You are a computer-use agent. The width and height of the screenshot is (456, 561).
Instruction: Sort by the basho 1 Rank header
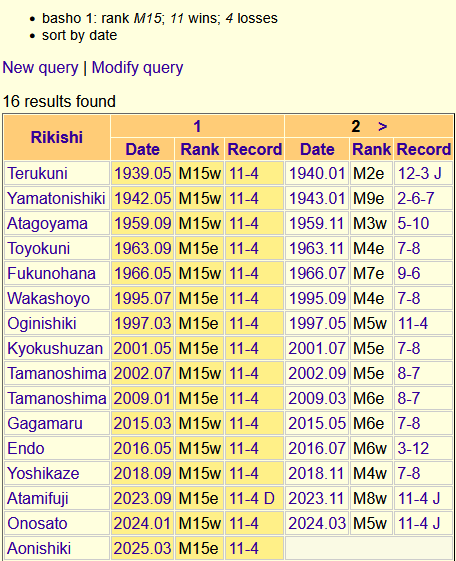coord(200,149)
